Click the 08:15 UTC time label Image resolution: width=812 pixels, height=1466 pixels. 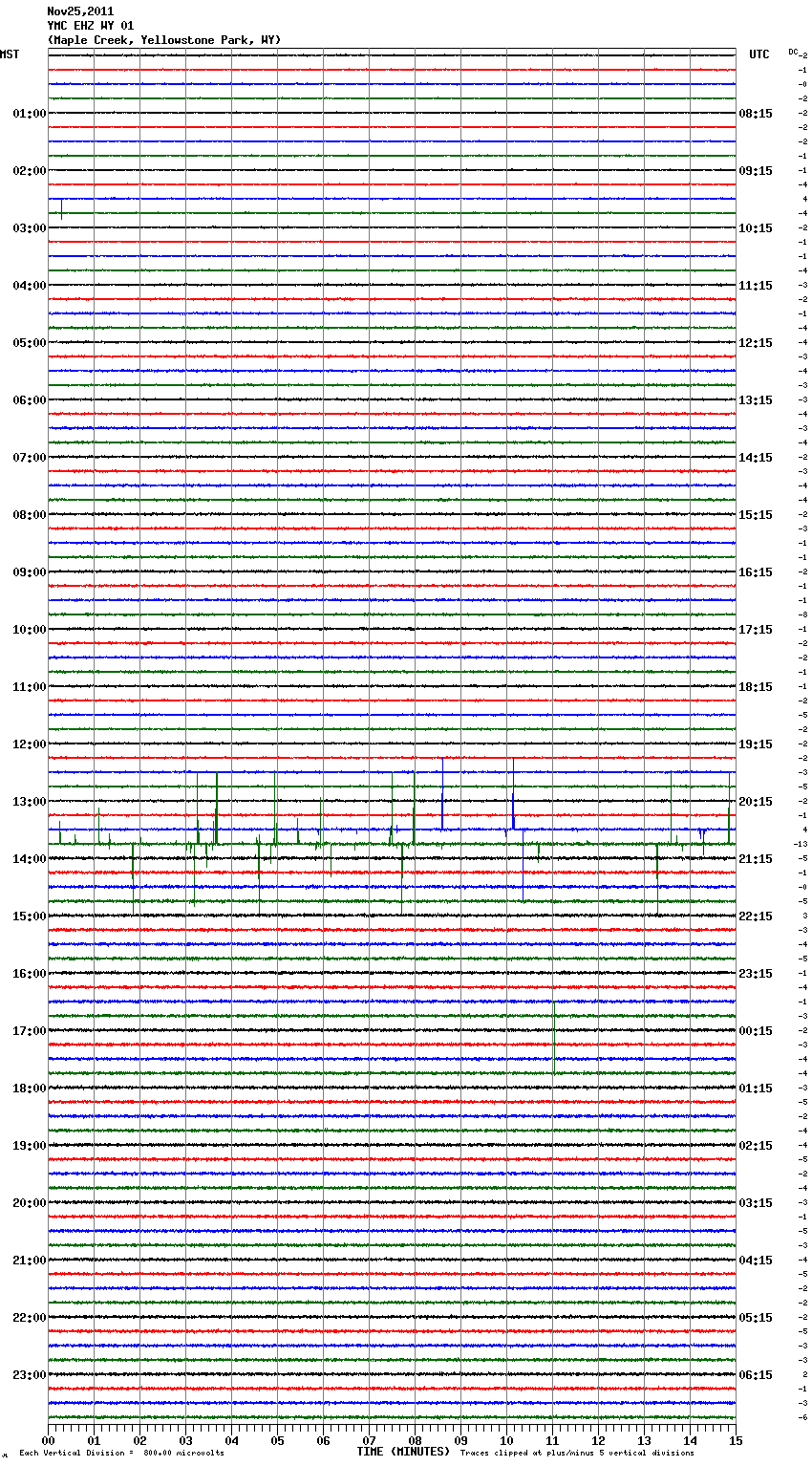[756, 114]
